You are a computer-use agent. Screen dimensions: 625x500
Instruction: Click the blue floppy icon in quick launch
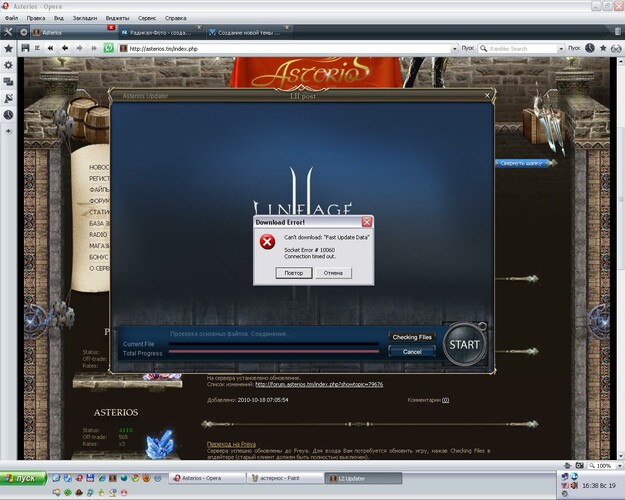pos(90,478)
